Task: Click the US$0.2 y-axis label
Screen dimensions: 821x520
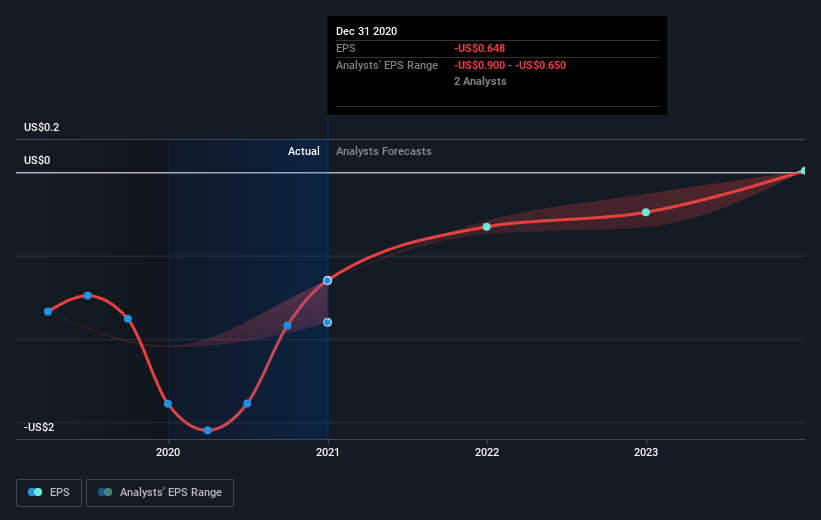Action: point(41,127)
